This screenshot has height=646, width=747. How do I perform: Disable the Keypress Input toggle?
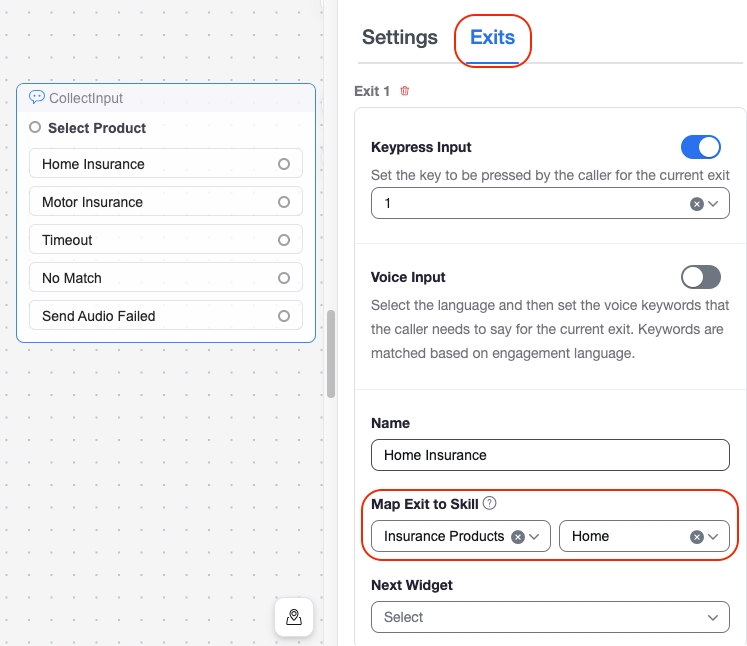[700, 148]
